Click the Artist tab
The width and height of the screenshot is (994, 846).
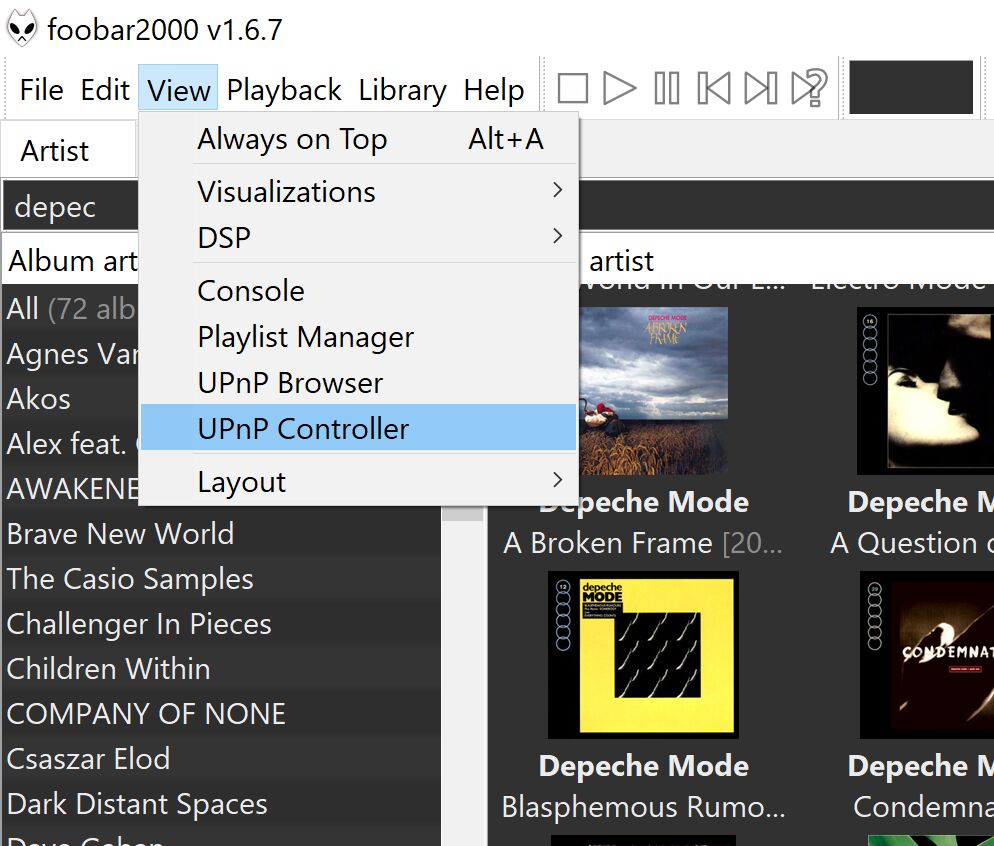point(68,150)
